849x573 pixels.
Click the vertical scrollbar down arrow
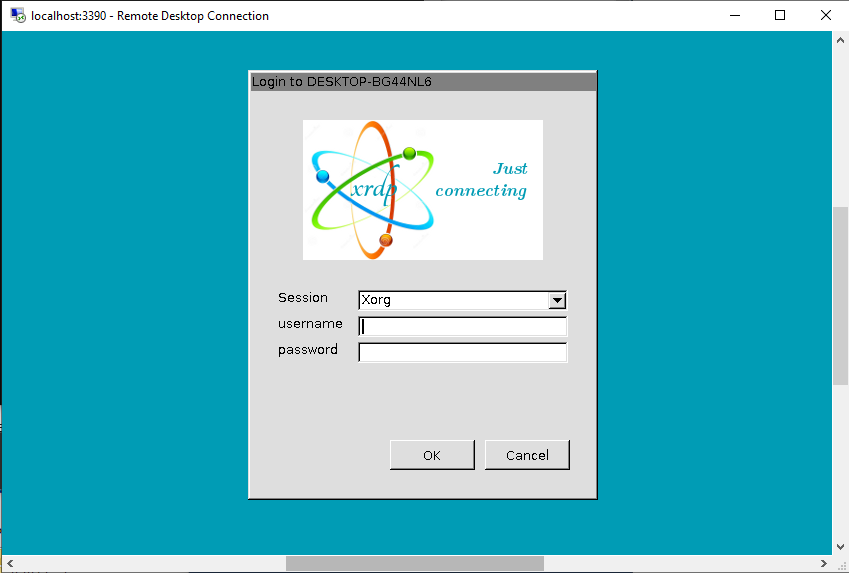click(840, 546)
